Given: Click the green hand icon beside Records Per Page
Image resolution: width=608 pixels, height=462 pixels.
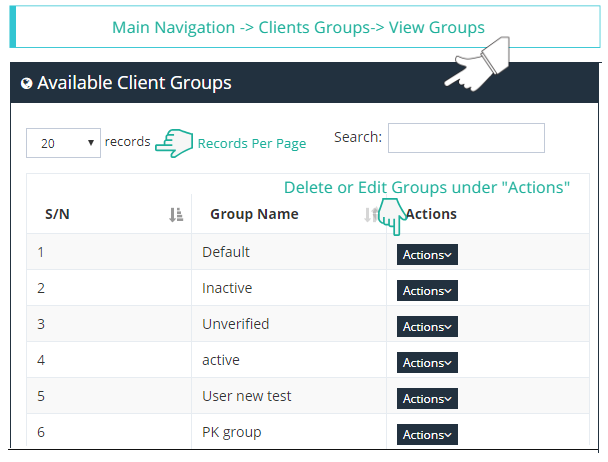Looking at the screenshot, I should [174, 142].
